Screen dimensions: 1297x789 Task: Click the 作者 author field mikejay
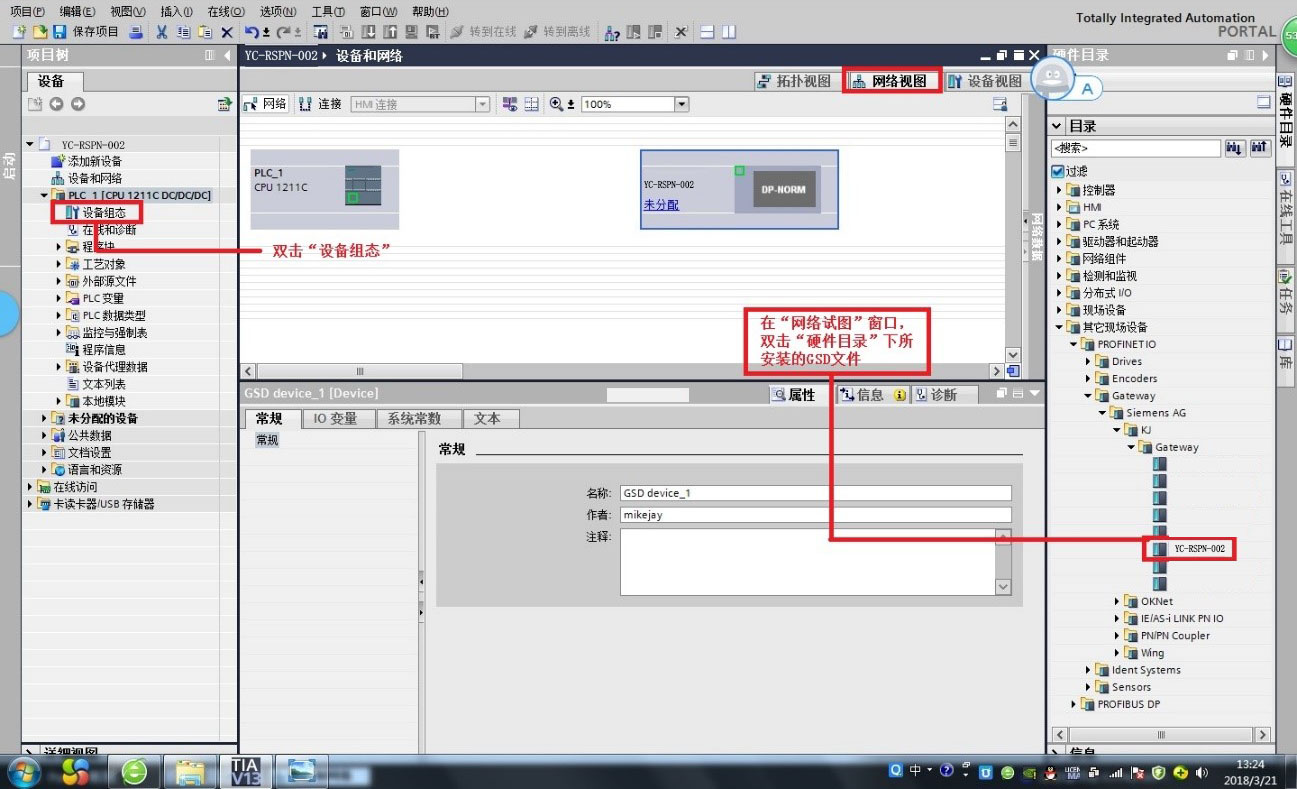[815, 515]
